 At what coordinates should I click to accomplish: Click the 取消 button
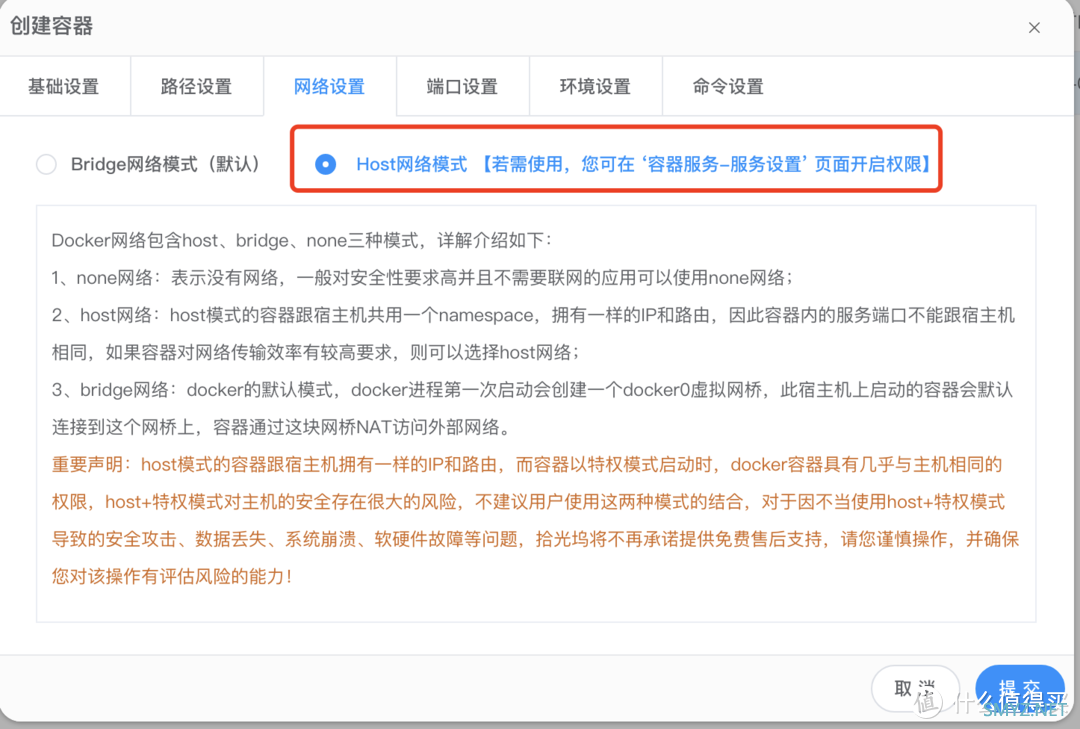(915, 688)
